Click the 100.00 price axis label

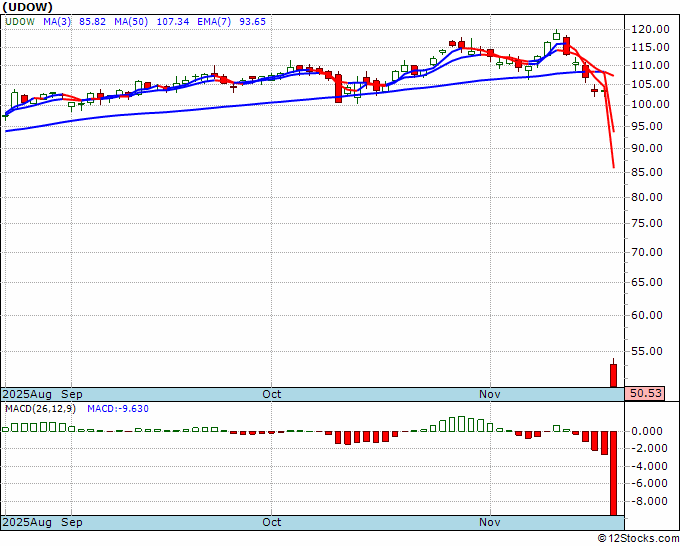[x=650, y=104]
